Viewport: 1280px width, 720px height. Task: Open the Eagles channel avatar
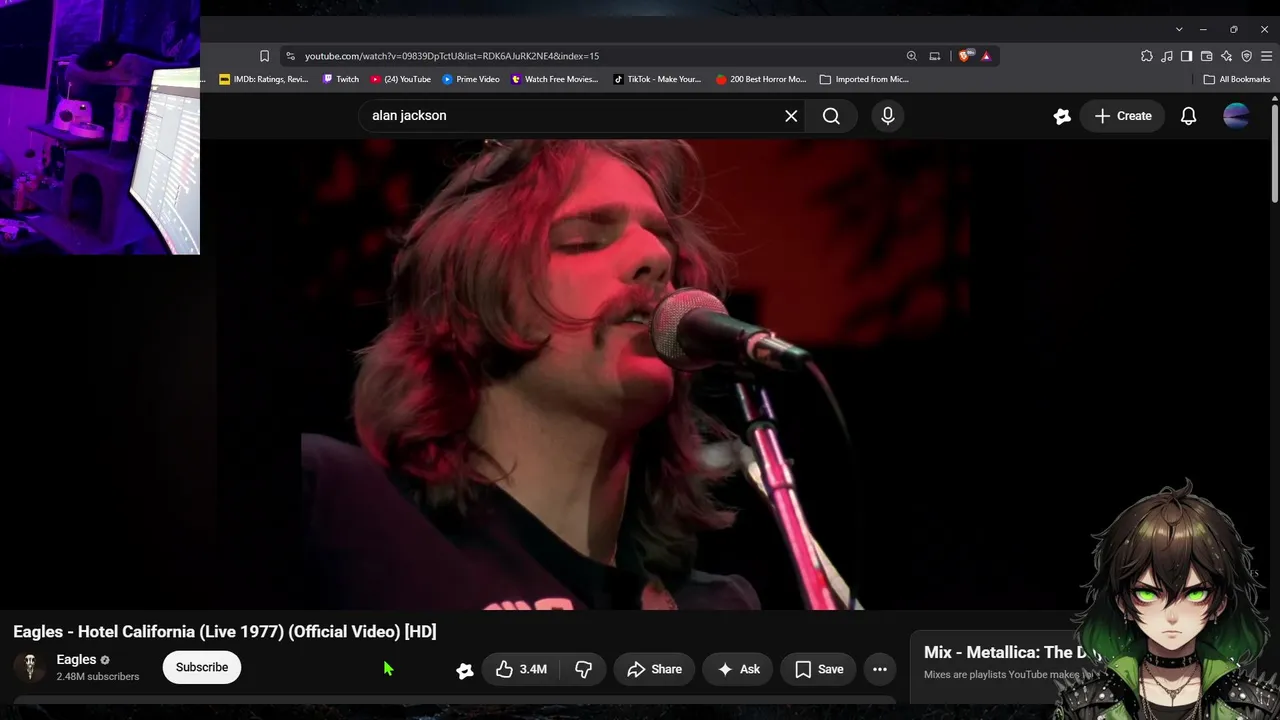[x=30, y=668]
